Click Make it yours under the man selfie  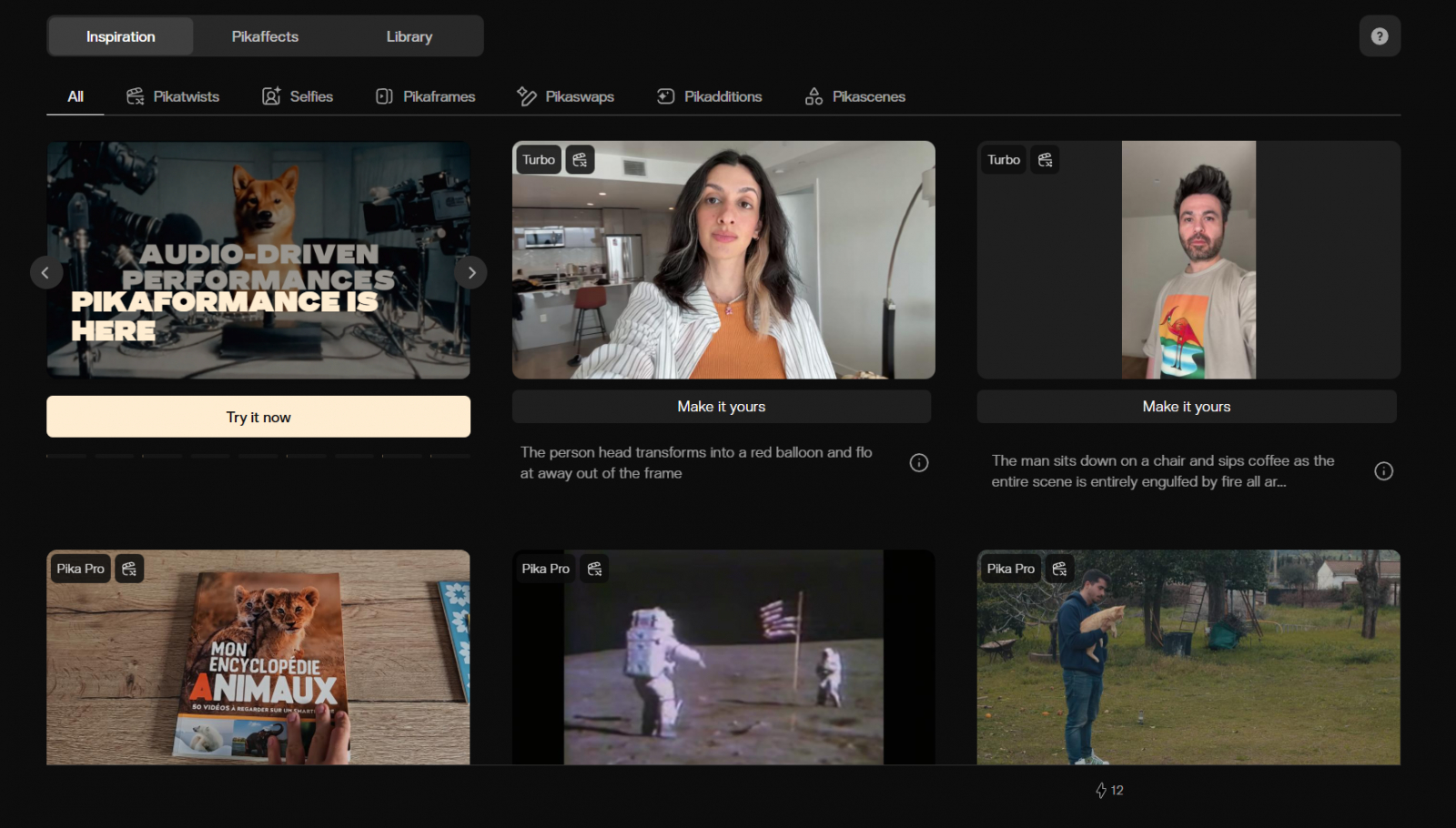(1186, 407)
